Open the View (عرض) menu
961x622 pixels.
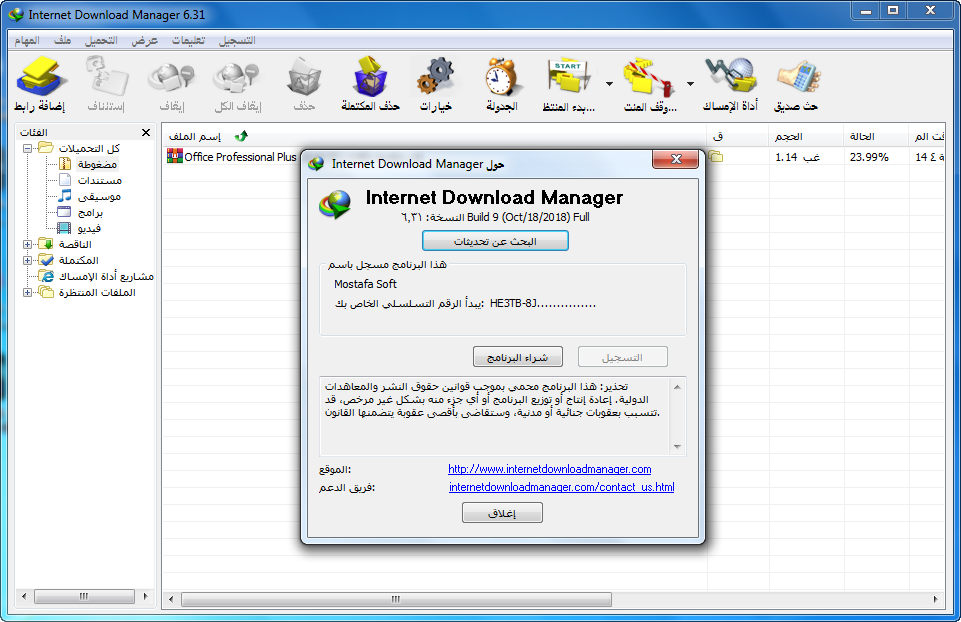click(145, 40)
